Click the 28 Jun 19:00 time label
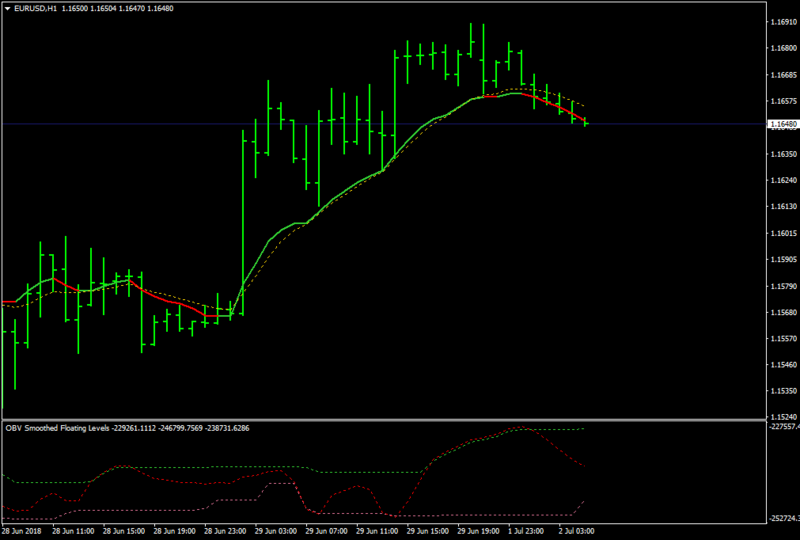 point(174,531)
